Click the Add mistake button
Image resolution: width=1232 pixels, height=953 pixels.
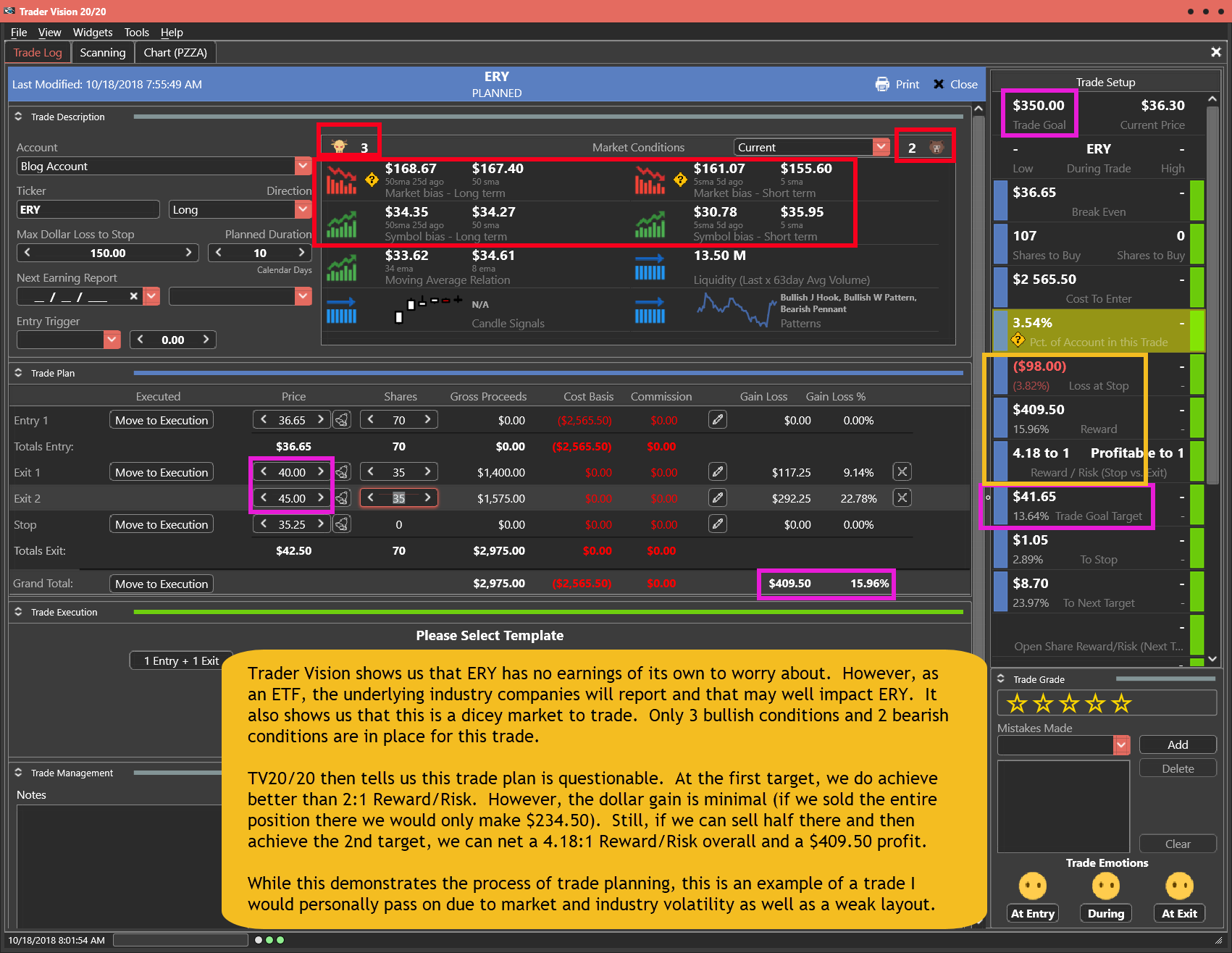point(1178,744)
